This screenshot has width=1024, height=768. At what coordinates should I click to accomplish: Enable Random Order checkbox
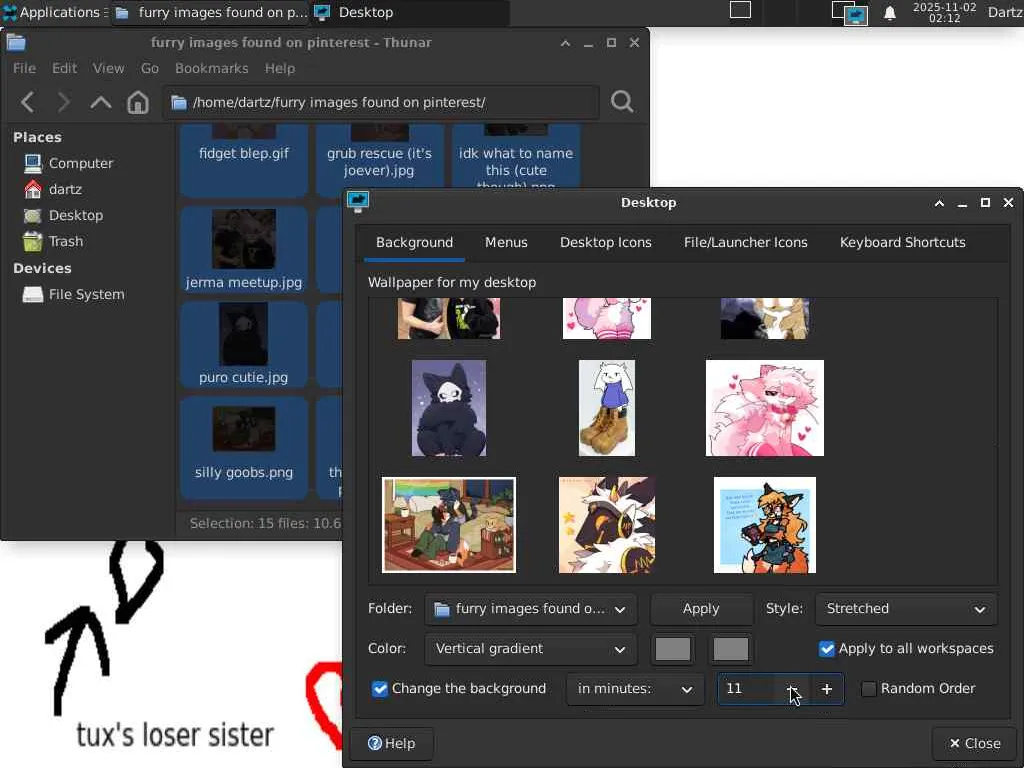coord(869,689)
